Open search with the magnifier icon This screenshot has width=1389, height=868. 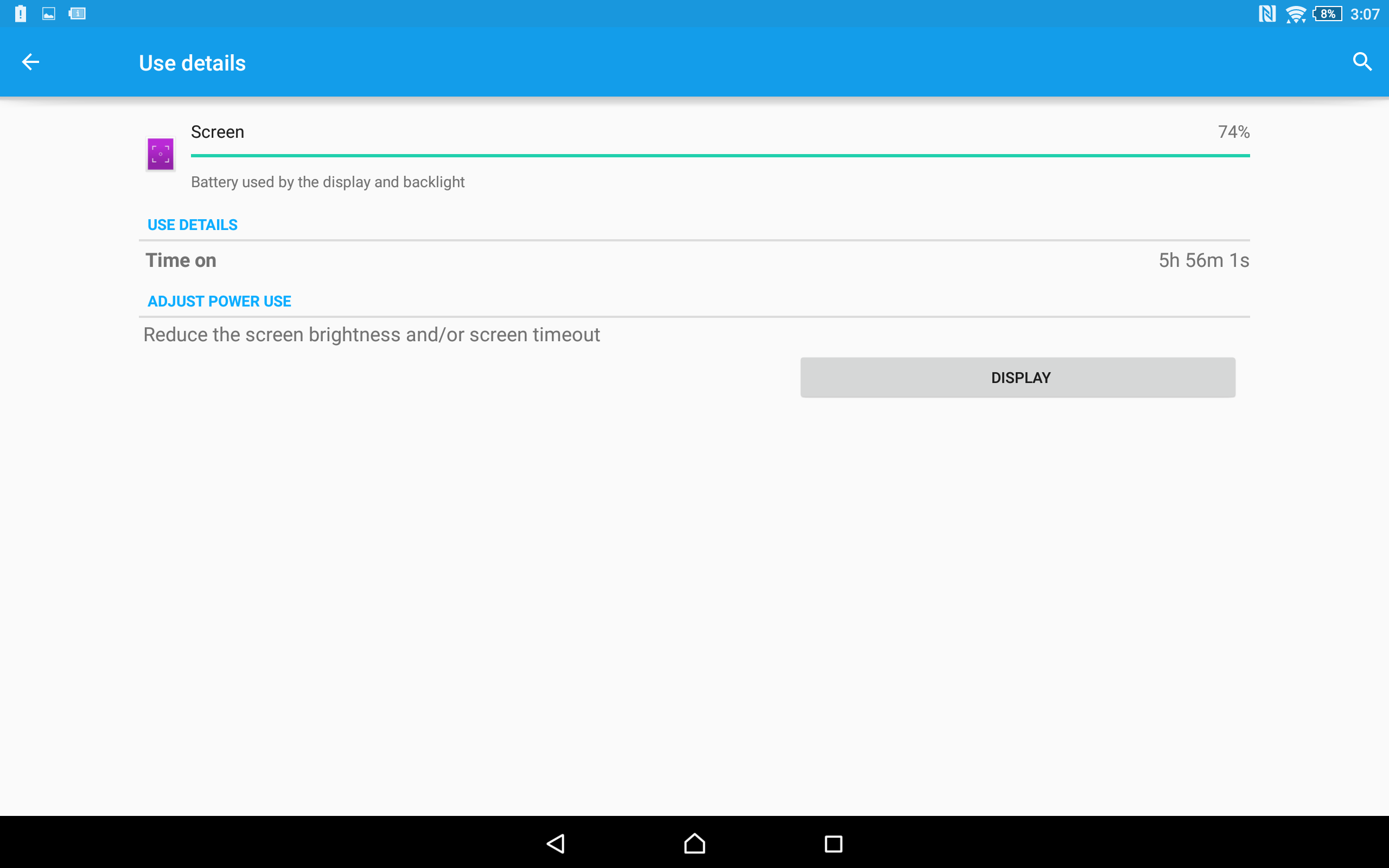pyautogui.click(x=1361, y=62)
